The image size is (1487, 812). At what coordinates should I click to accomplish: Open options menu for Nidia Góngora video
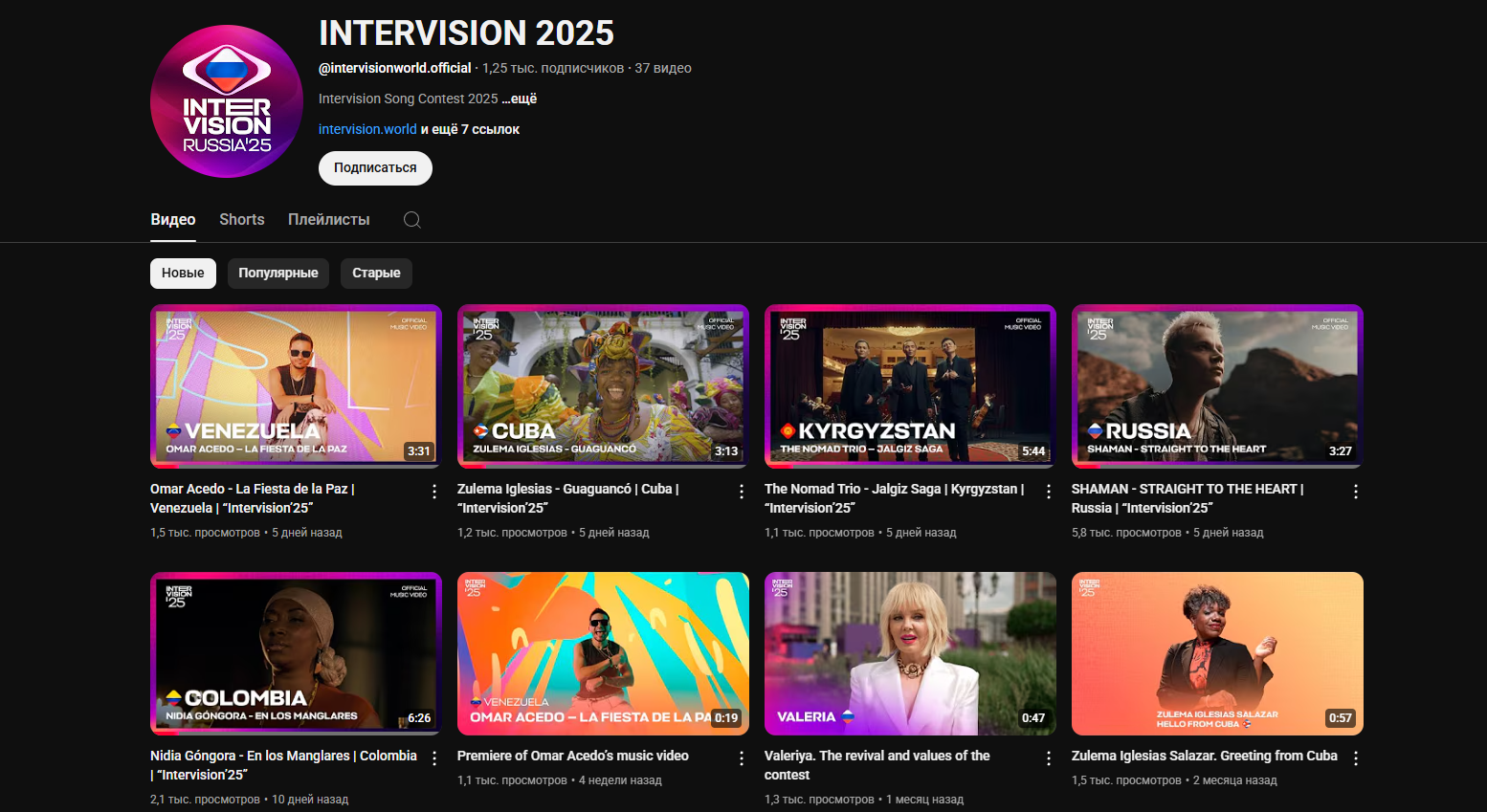[x=434, y=758]
